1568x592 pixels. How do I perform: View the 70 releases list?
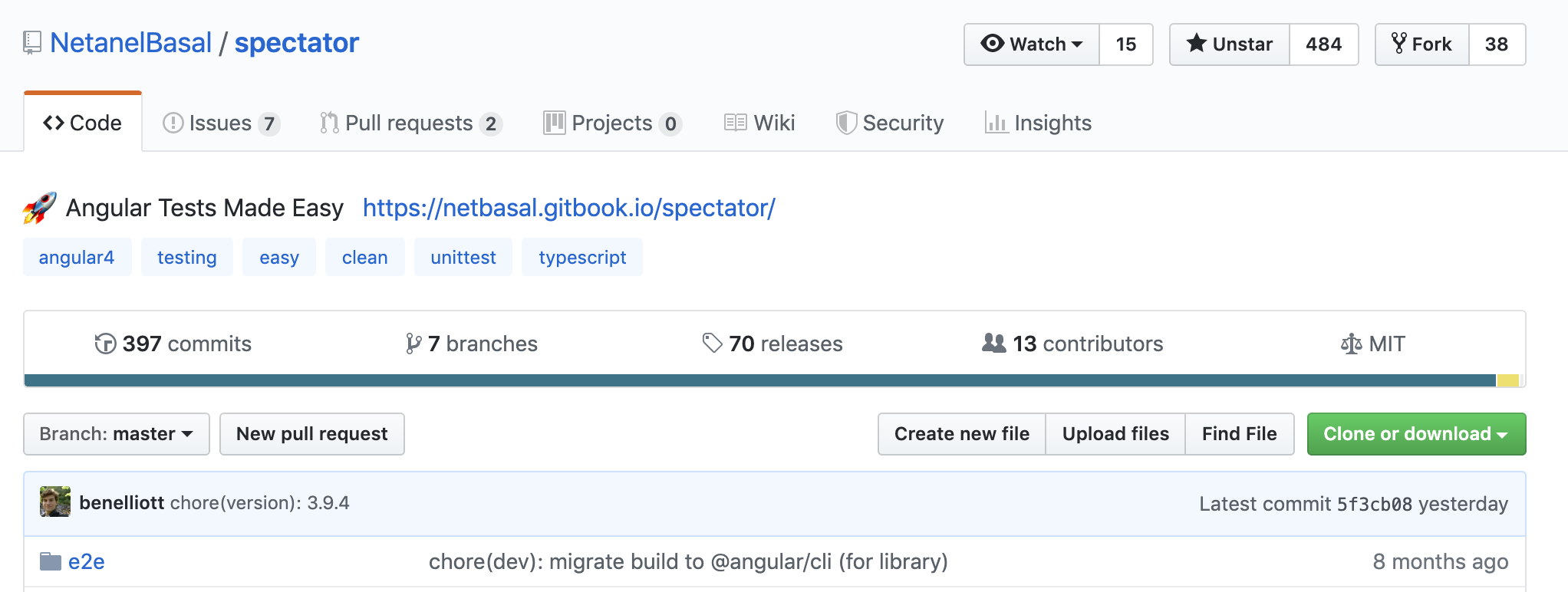[772, 344]
